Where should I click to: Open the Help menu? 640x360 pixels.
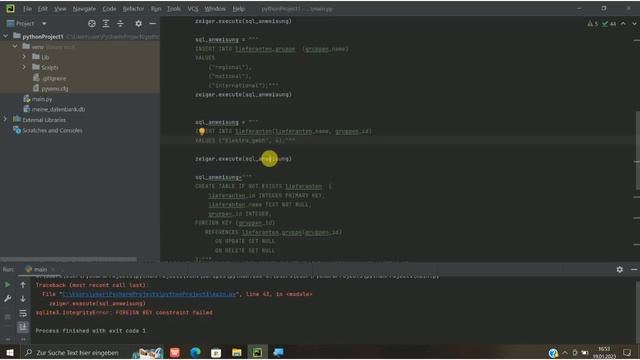(x=238, y=9)
